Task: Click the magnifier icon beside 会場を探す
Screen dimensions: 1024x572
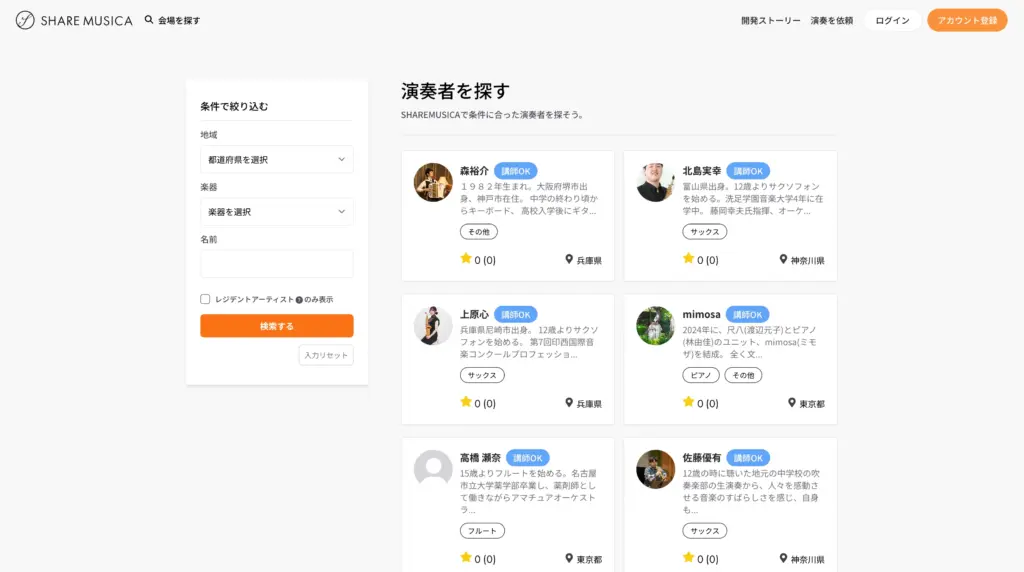Action: [149, 20]
